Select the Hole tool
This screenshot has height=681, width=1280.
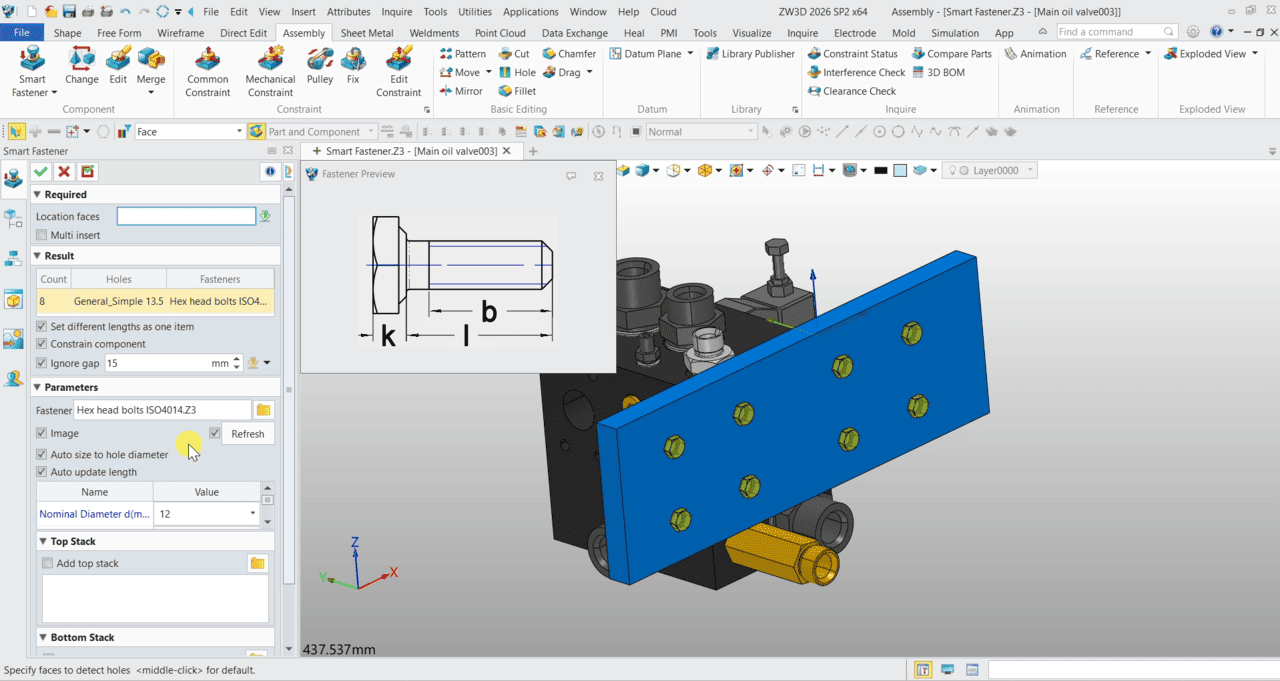pyautogui.click(x=517, y=72)
